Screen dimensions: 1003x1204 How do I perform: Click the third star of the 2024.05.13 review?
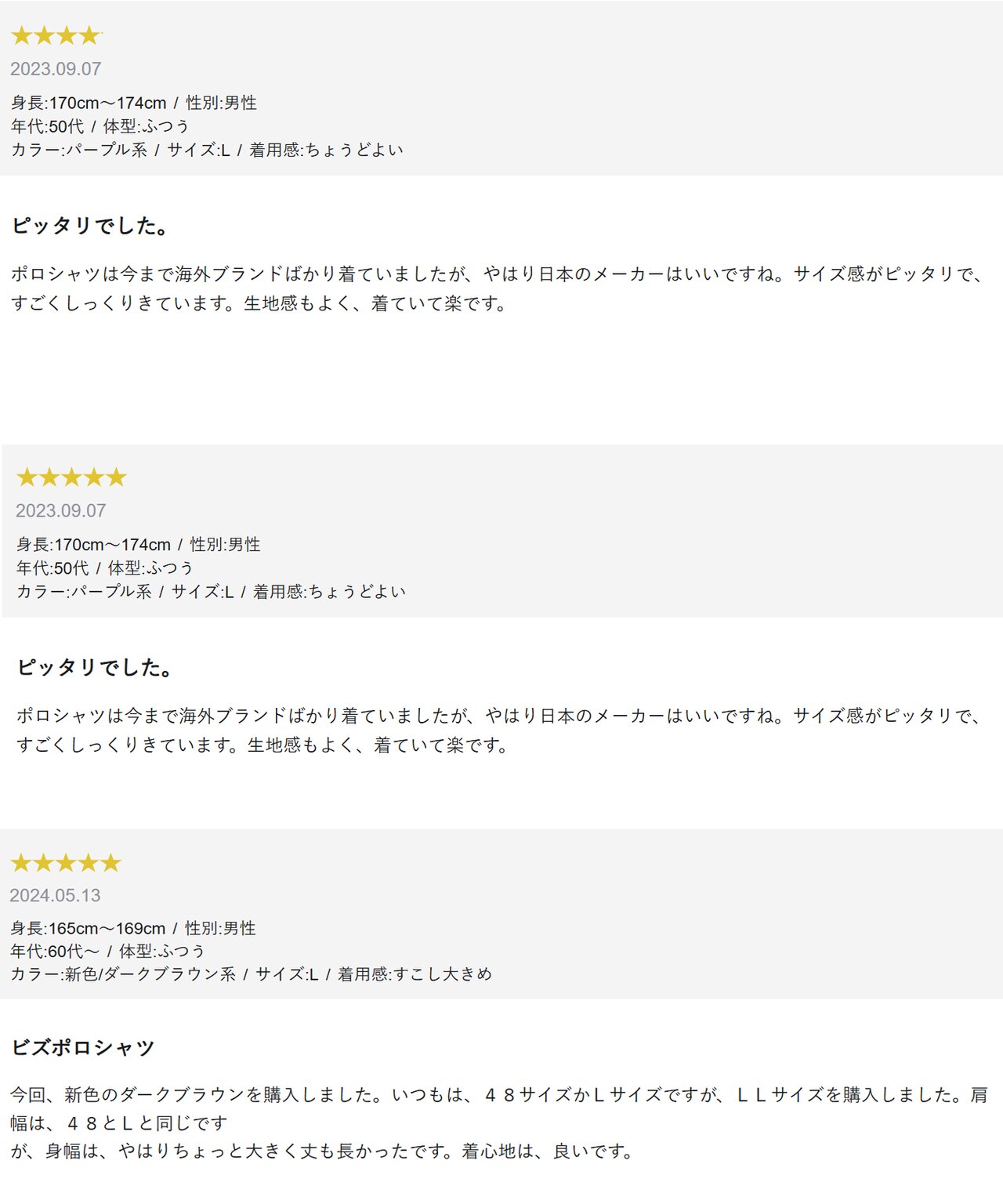tap(66, 863)
